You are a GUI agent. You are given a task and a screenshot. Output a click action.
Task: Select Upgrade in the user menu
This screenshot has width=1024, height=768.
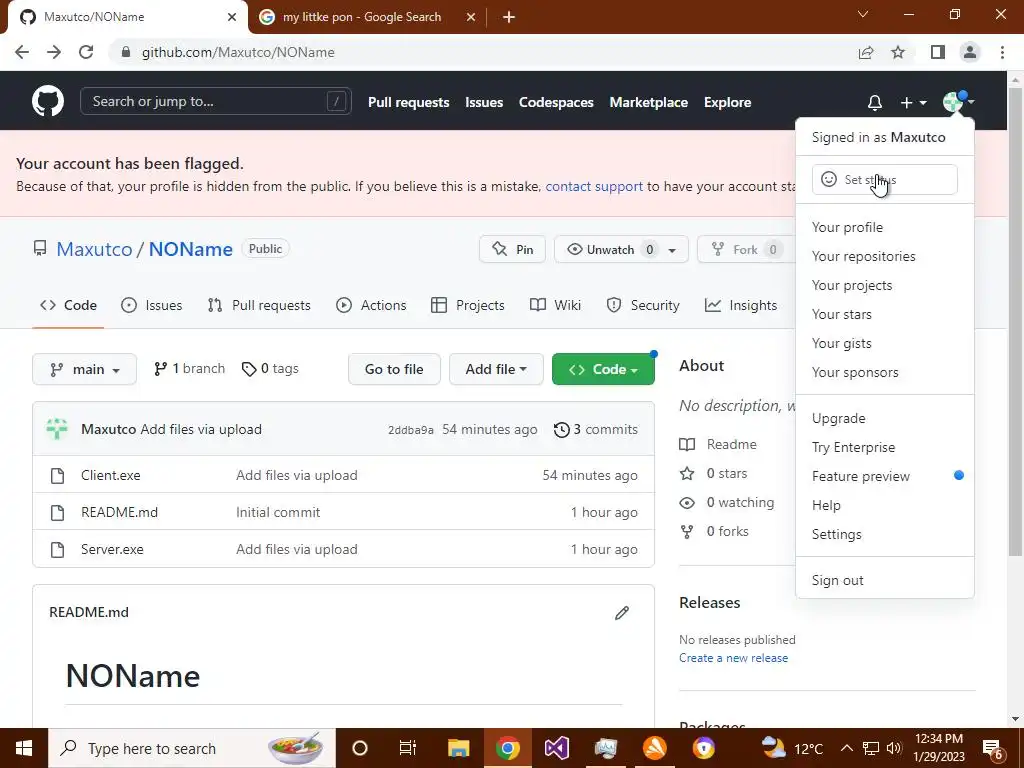839,418
